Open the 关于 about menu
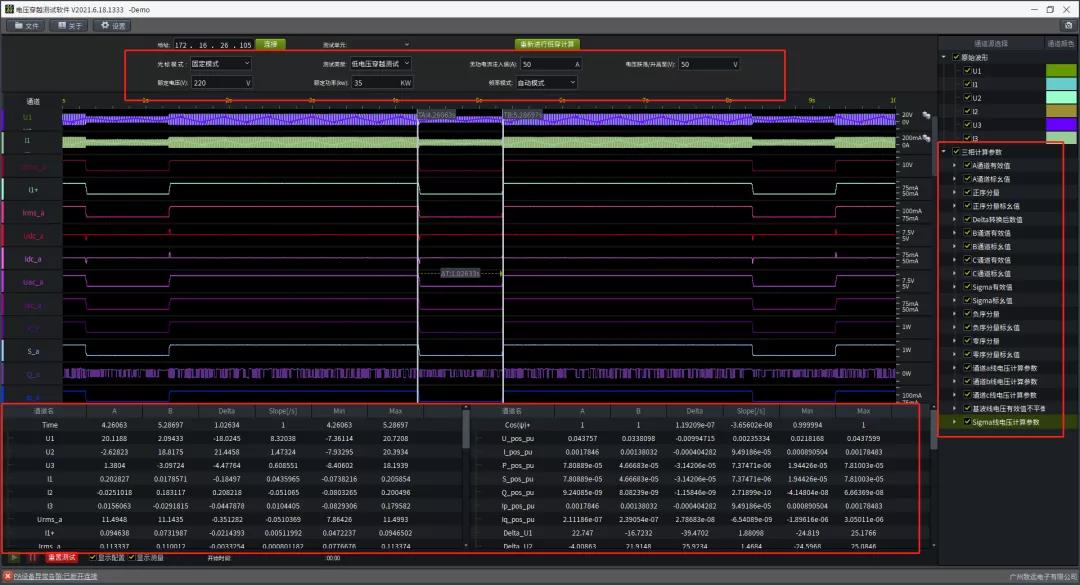1080x585 pixels. pos(70,25)
